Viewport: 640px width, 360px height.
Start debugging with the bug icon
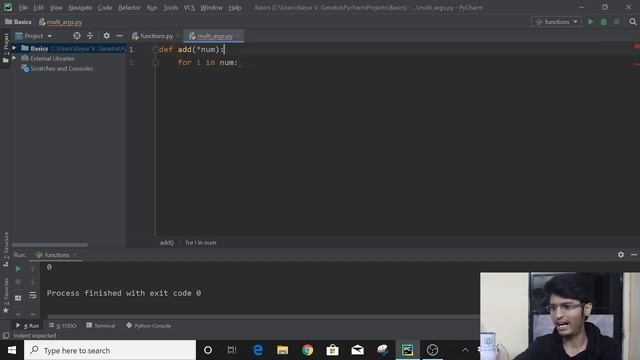tap(604, 22)
